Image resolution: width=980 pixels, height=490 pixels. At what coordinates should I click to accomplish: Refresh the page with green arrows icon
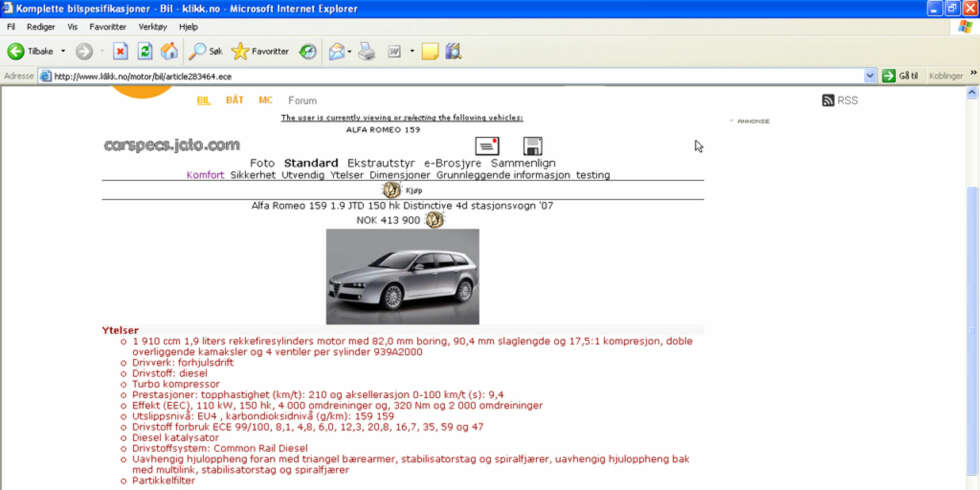145,51
